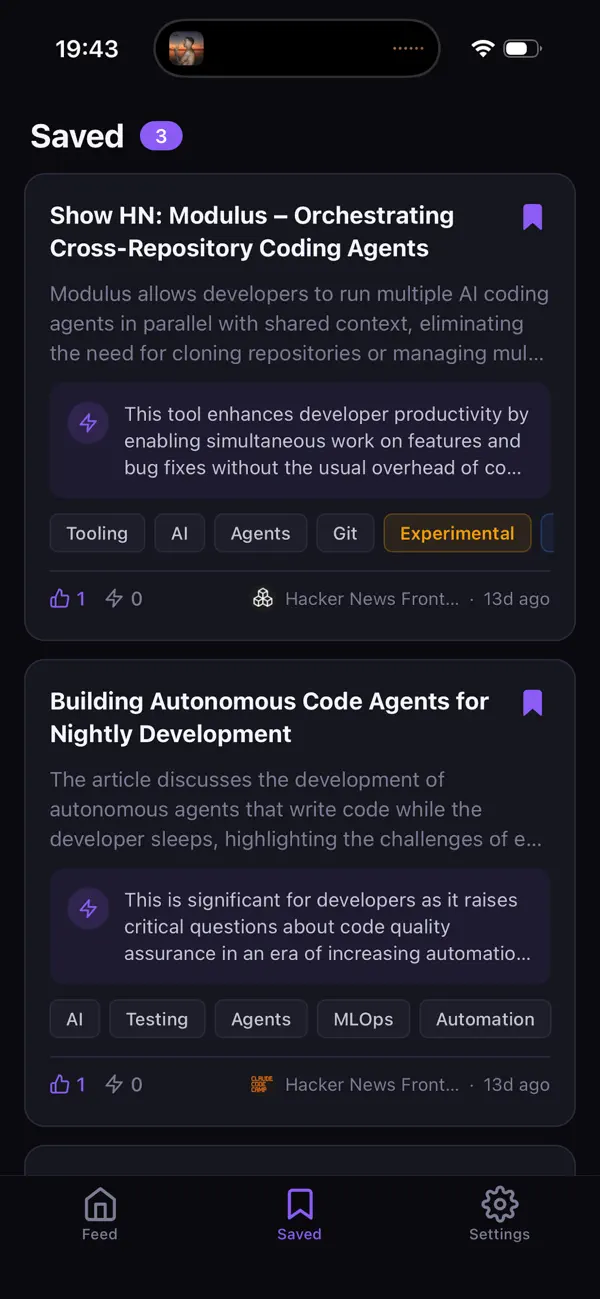The height and width of the screenshot is (1299, 600).
Task: Unsave the Modulus article via its bookmark toggle
Action: (532, 216)
